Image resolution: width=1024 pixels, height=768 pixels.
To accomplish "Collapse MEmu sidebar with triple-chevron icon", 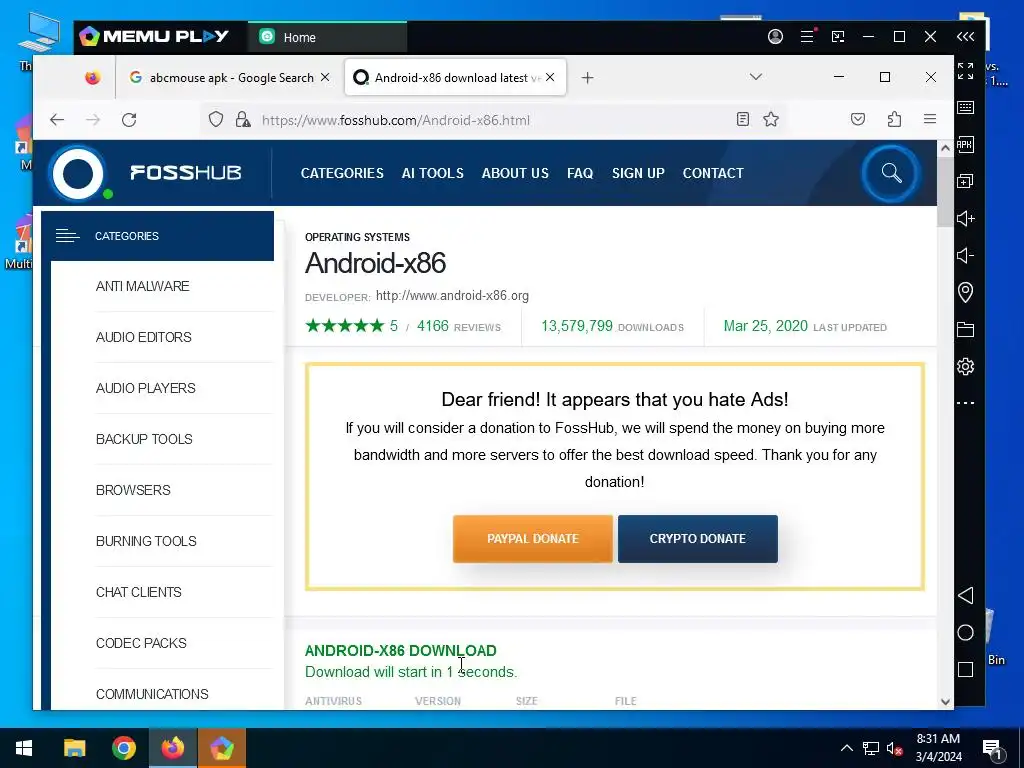I will 965,37.
